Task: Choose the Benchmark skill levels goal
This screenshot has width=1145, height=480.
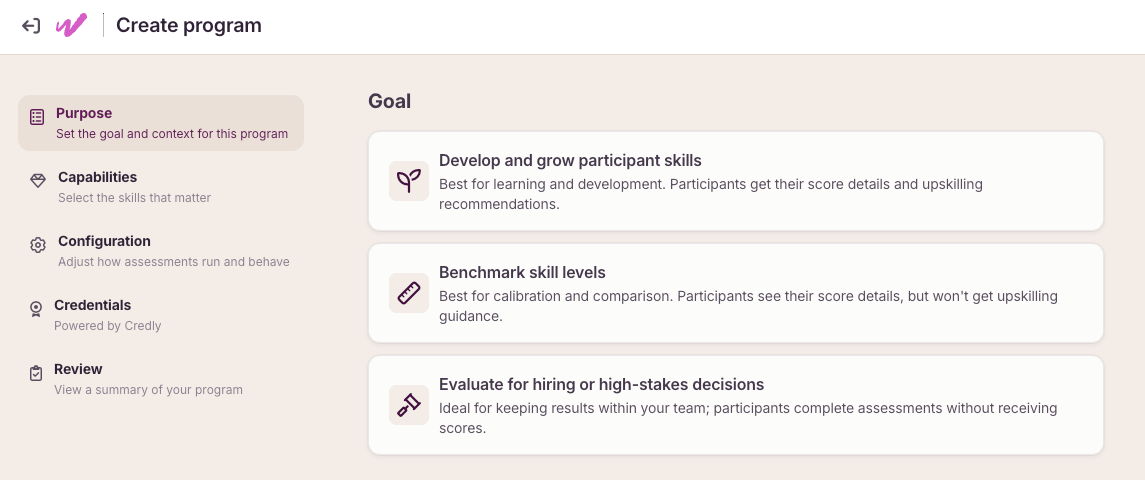Action: (735, 293)
